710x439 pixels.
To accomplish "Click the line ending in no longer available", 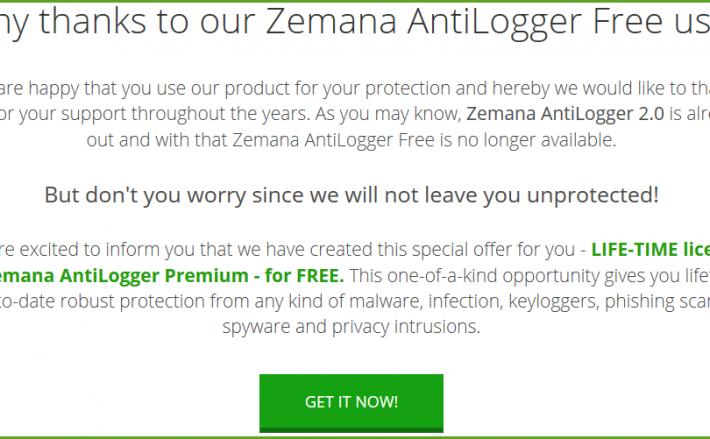I will click(x=351, y=140).
